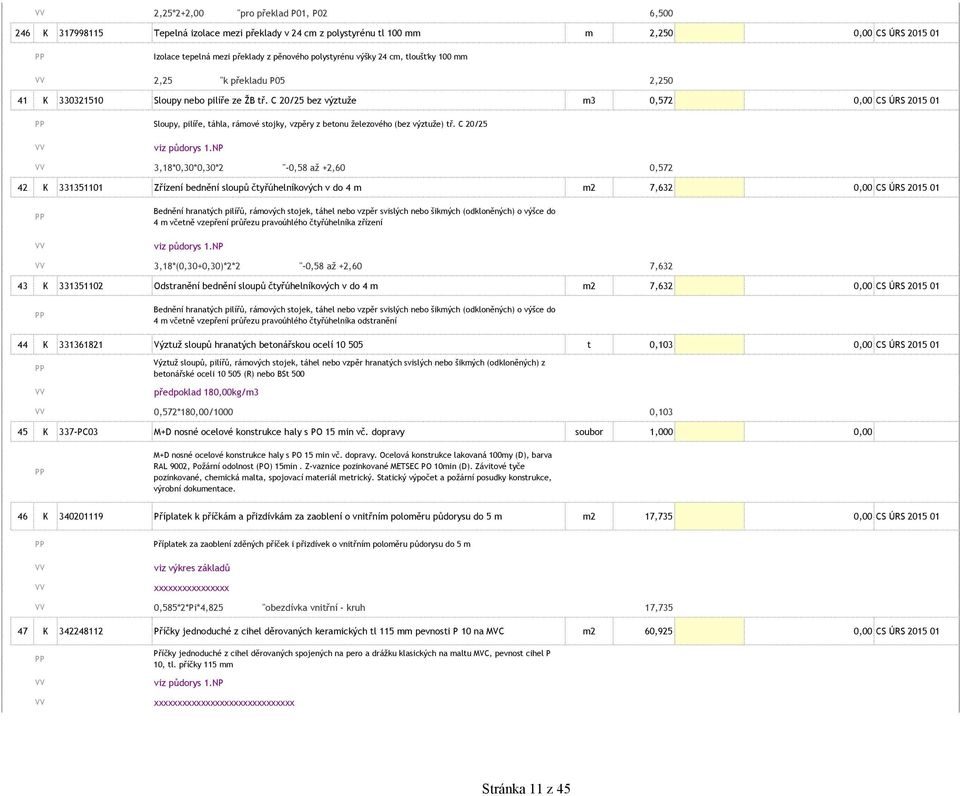Viewport: 960px width, 796px height.
Task: Click the 6,500 value on the top line
Action: coord(661,13)
